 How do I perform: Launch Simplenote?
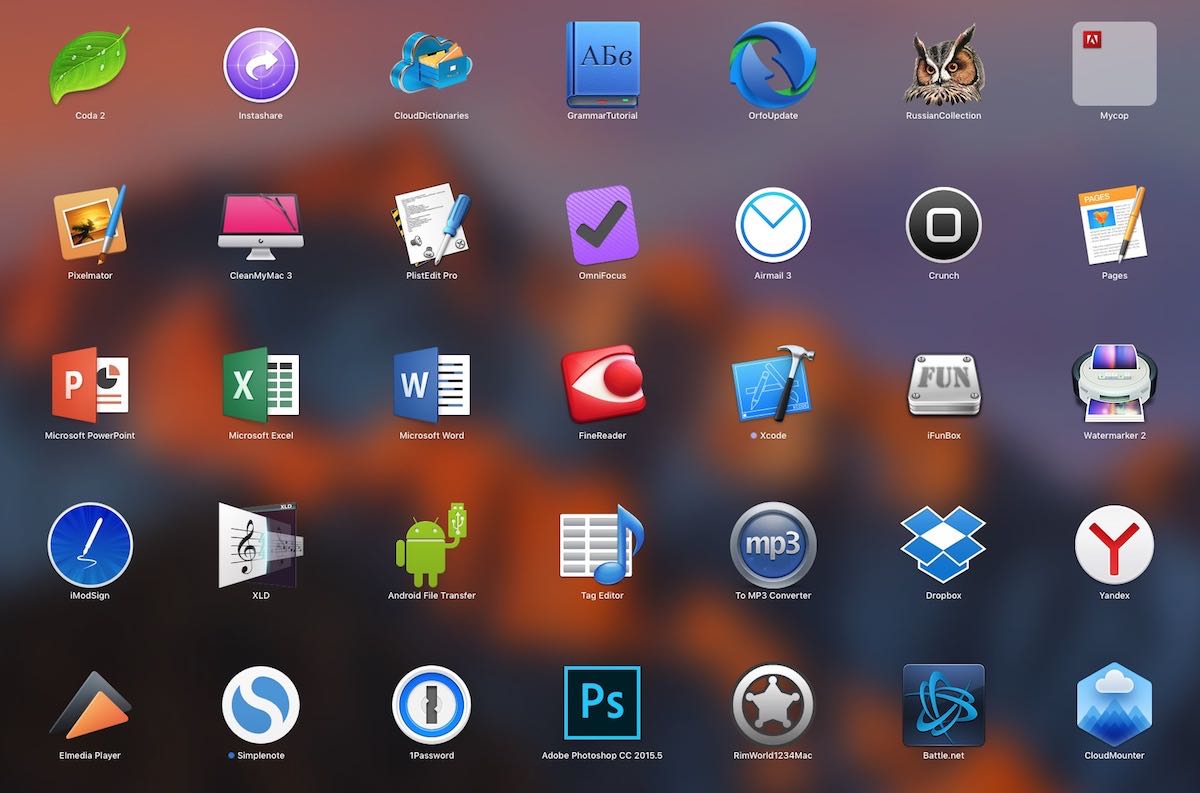pyautogui.click(x=260, y=705)
